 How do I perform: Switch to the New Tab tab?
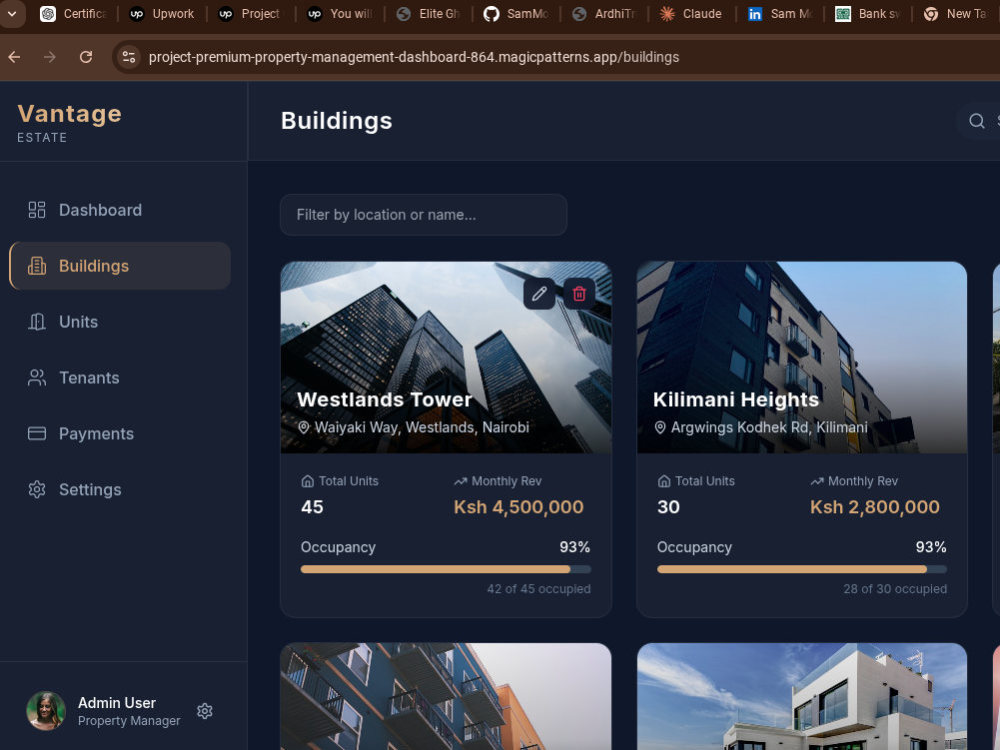[956, 13]
